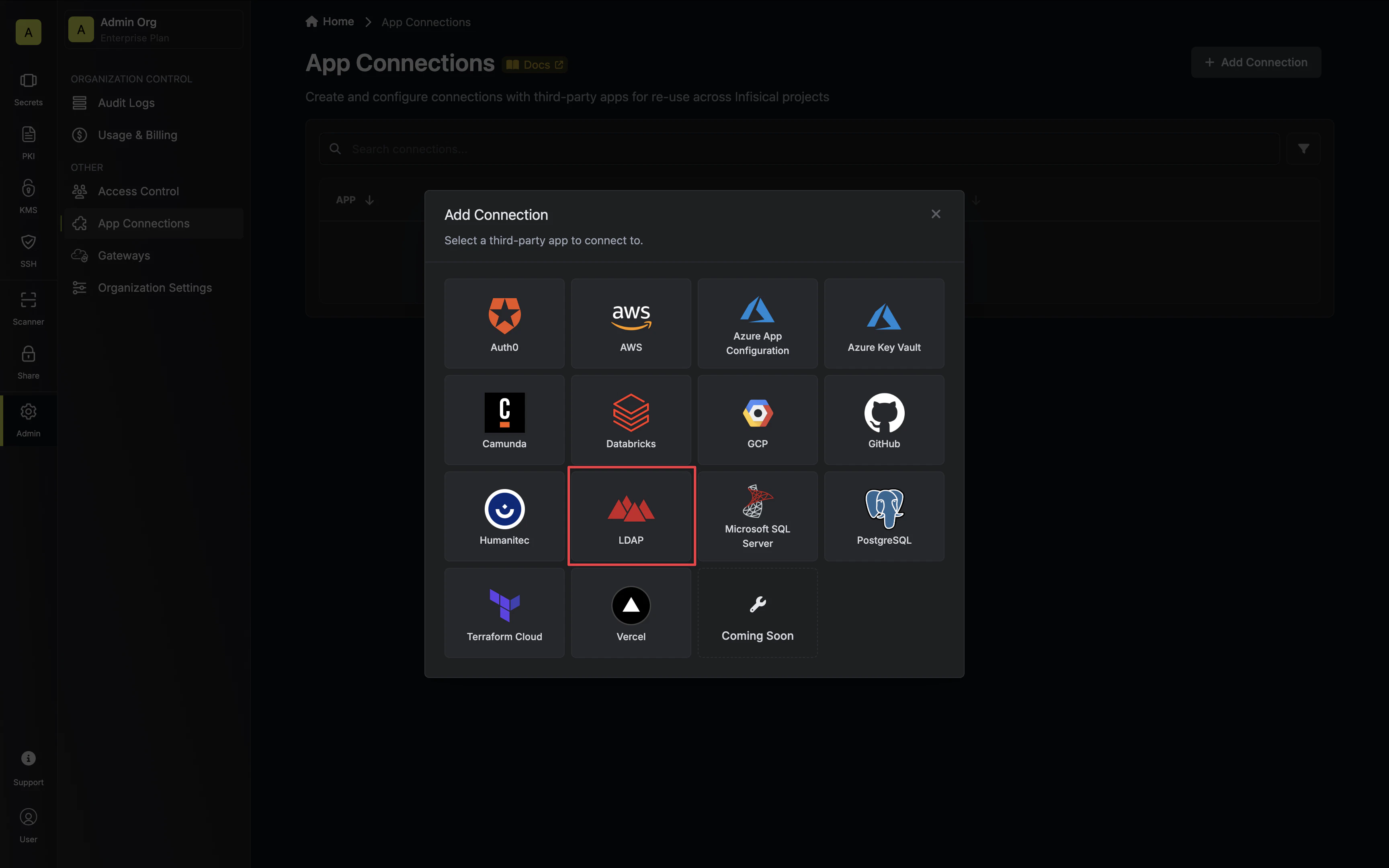Go to the KMS section
The image size is (1389, 868).
28,197
